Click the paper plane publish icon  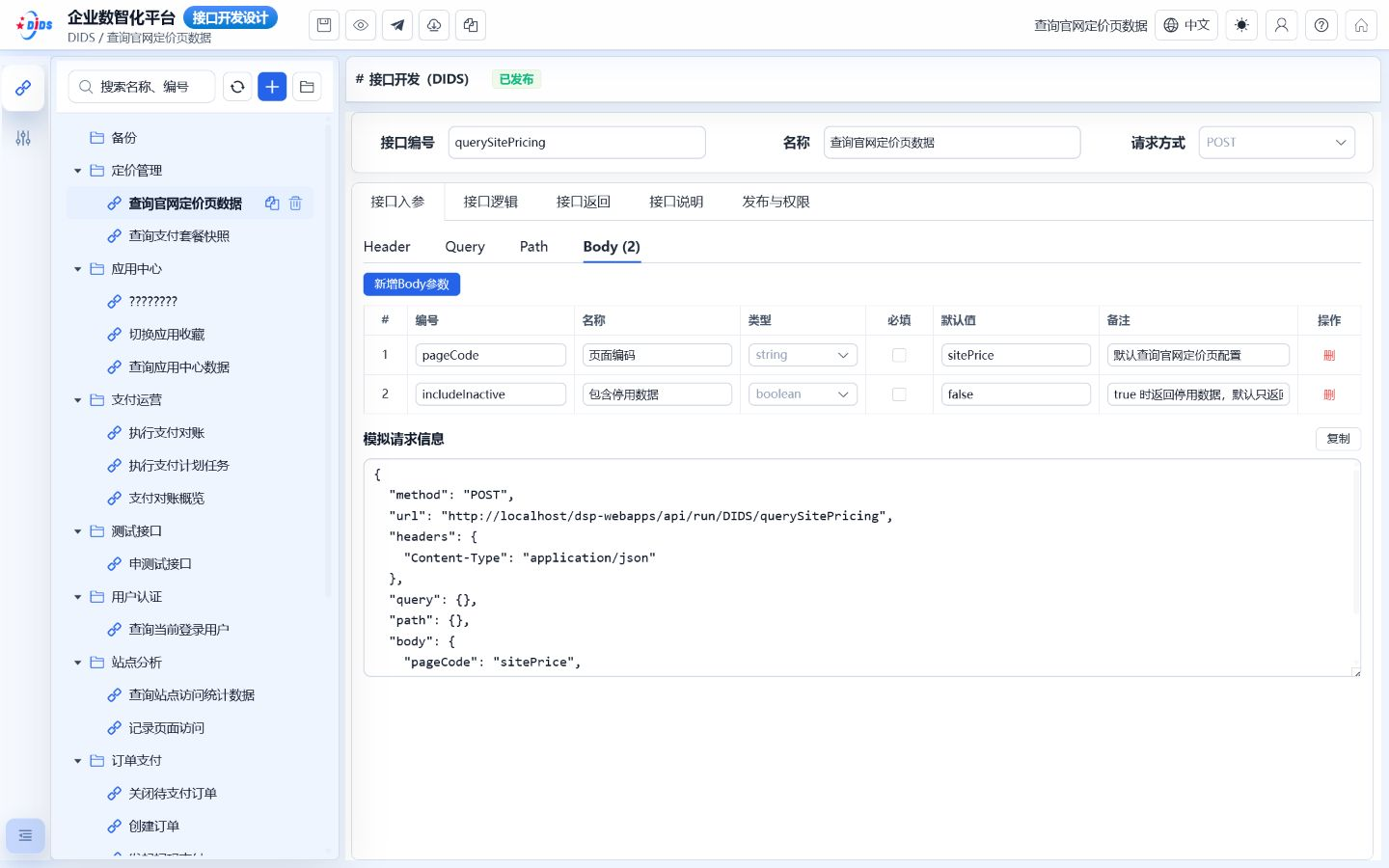[397, 25]
